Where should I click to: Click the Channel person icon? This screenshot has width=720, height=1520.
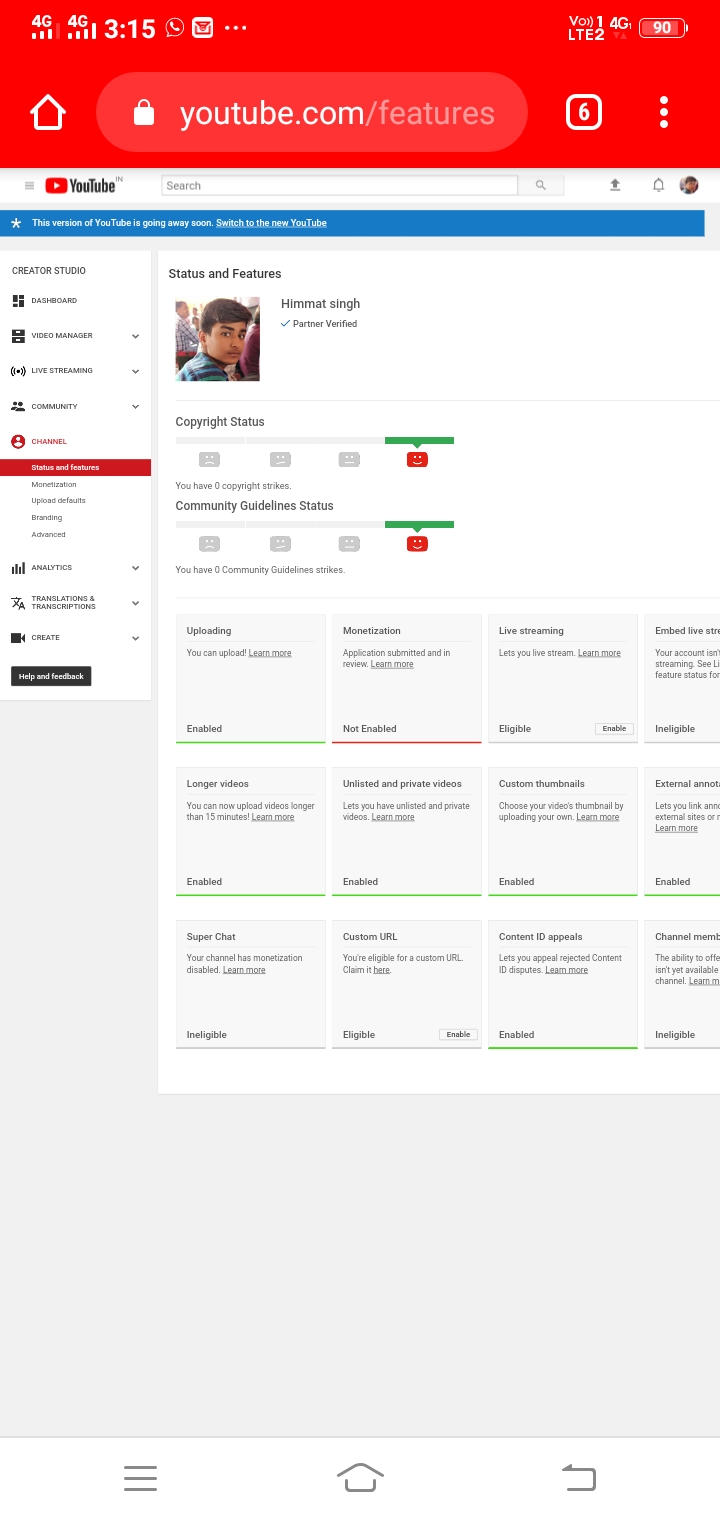pos(18,441)
